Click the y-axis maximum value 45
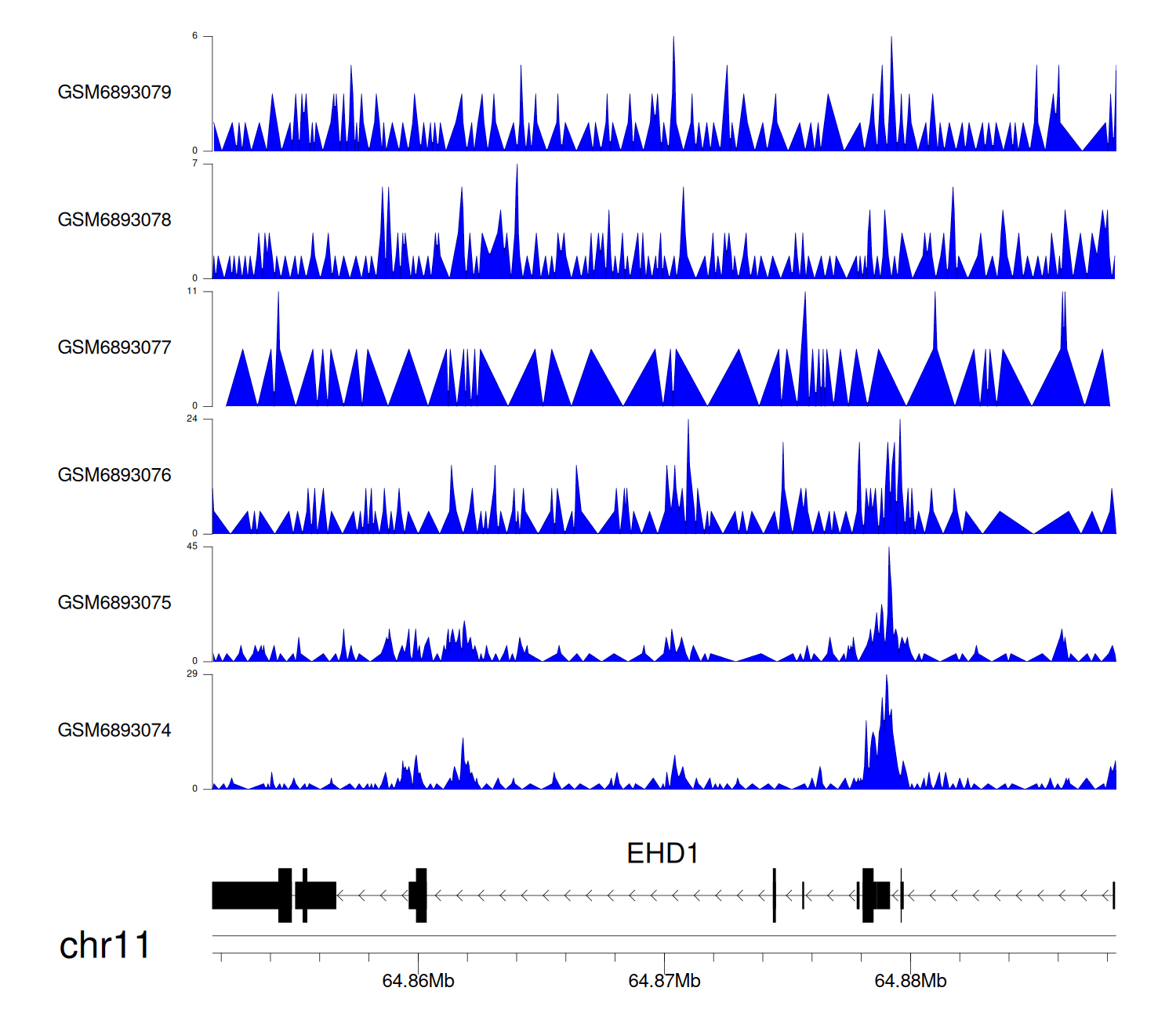 192,547
